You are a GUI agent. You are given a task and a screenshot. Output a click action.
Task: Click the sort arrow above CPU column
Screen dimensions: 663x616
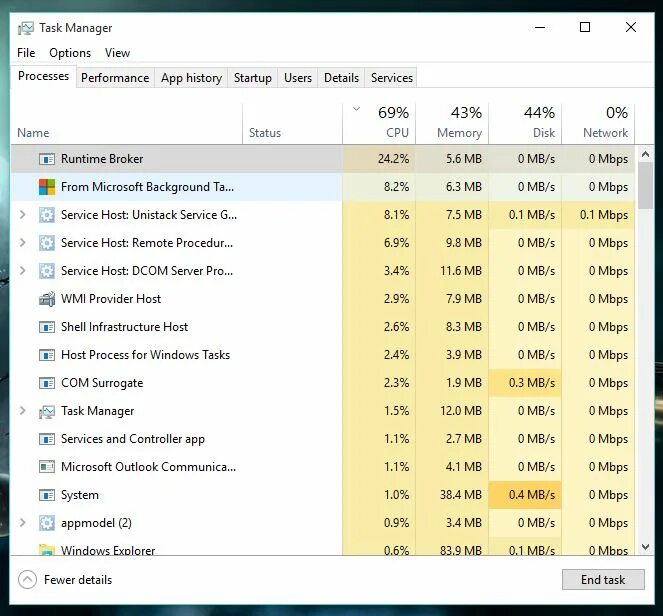point(356,109)
